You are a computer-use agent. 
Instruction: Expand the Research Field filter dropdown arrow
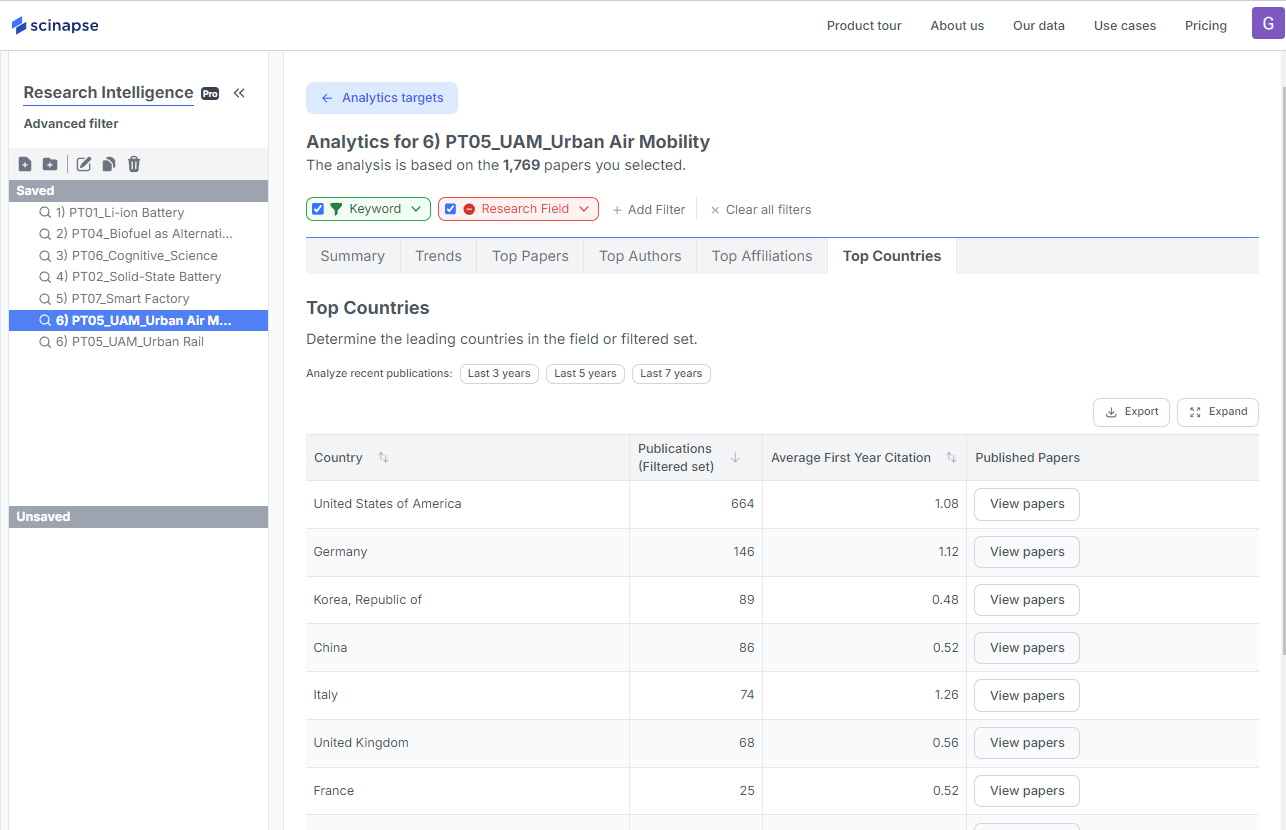pos(584,209)
